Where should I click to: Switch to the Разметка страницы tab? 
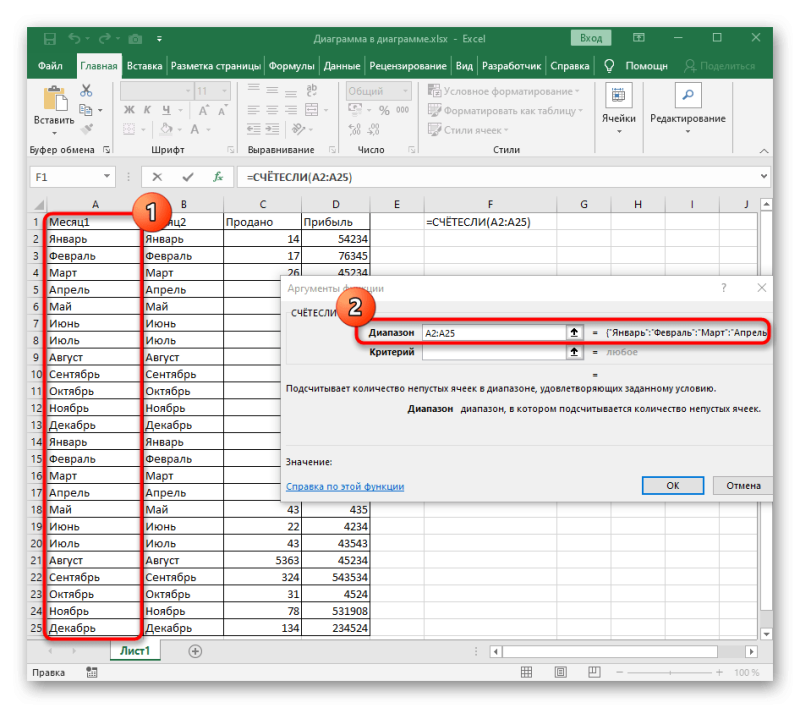216,66
